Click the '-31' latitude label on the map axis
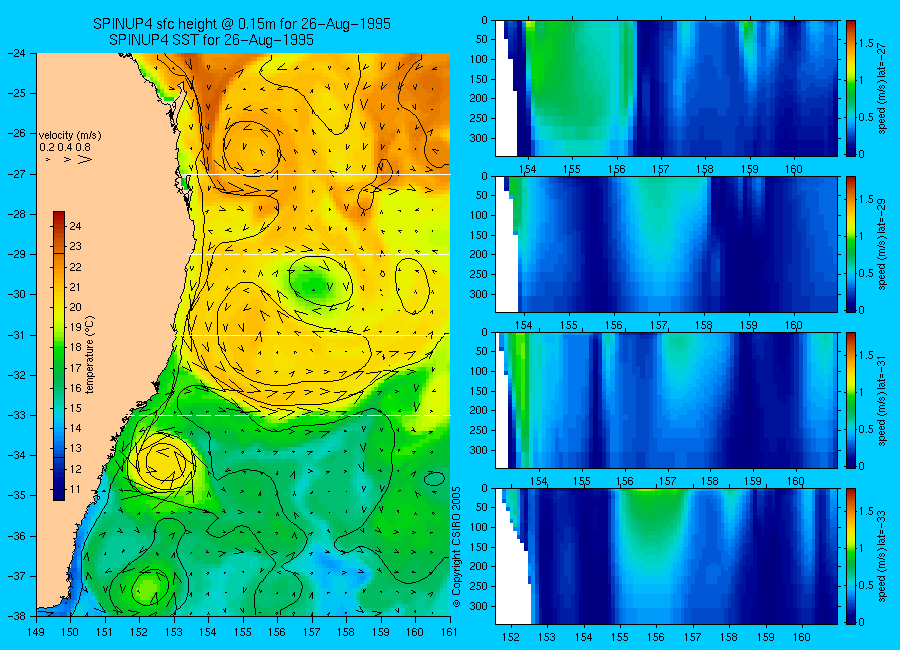900x650 pixels. tap(18, 335)
